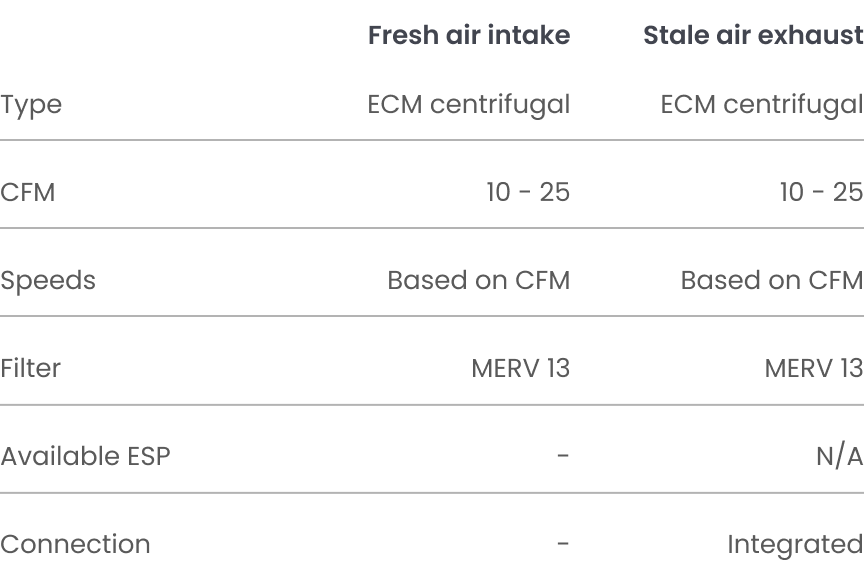
Task: Select MERV 13 filter for fresh air intake
Action: click(521, 369)
